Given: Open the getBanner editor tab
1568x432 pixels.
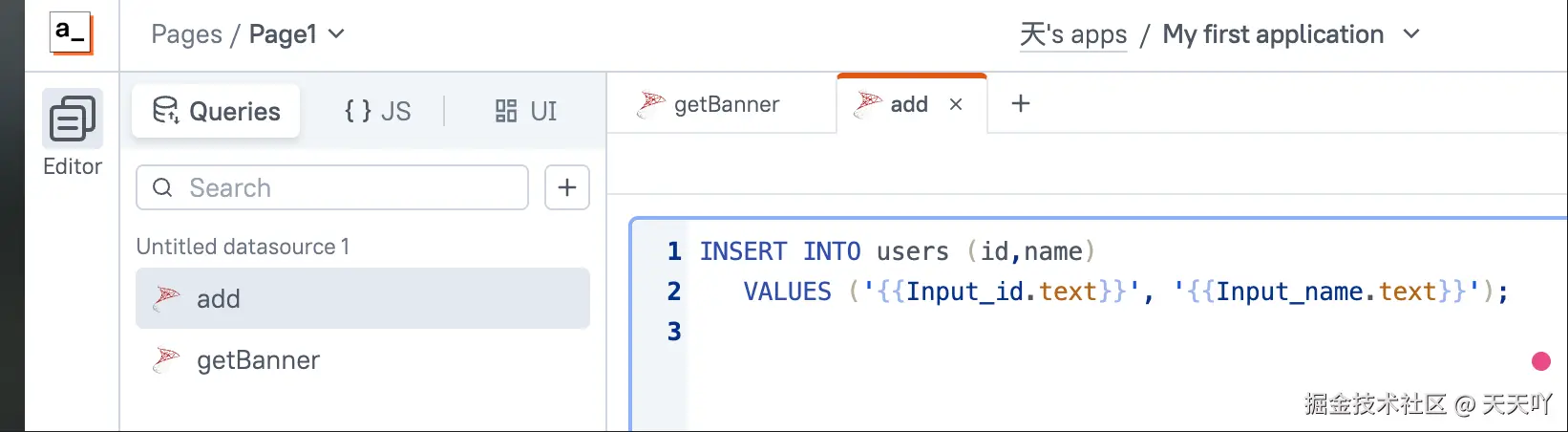Looking at the screenshot, I should point(710,104).
